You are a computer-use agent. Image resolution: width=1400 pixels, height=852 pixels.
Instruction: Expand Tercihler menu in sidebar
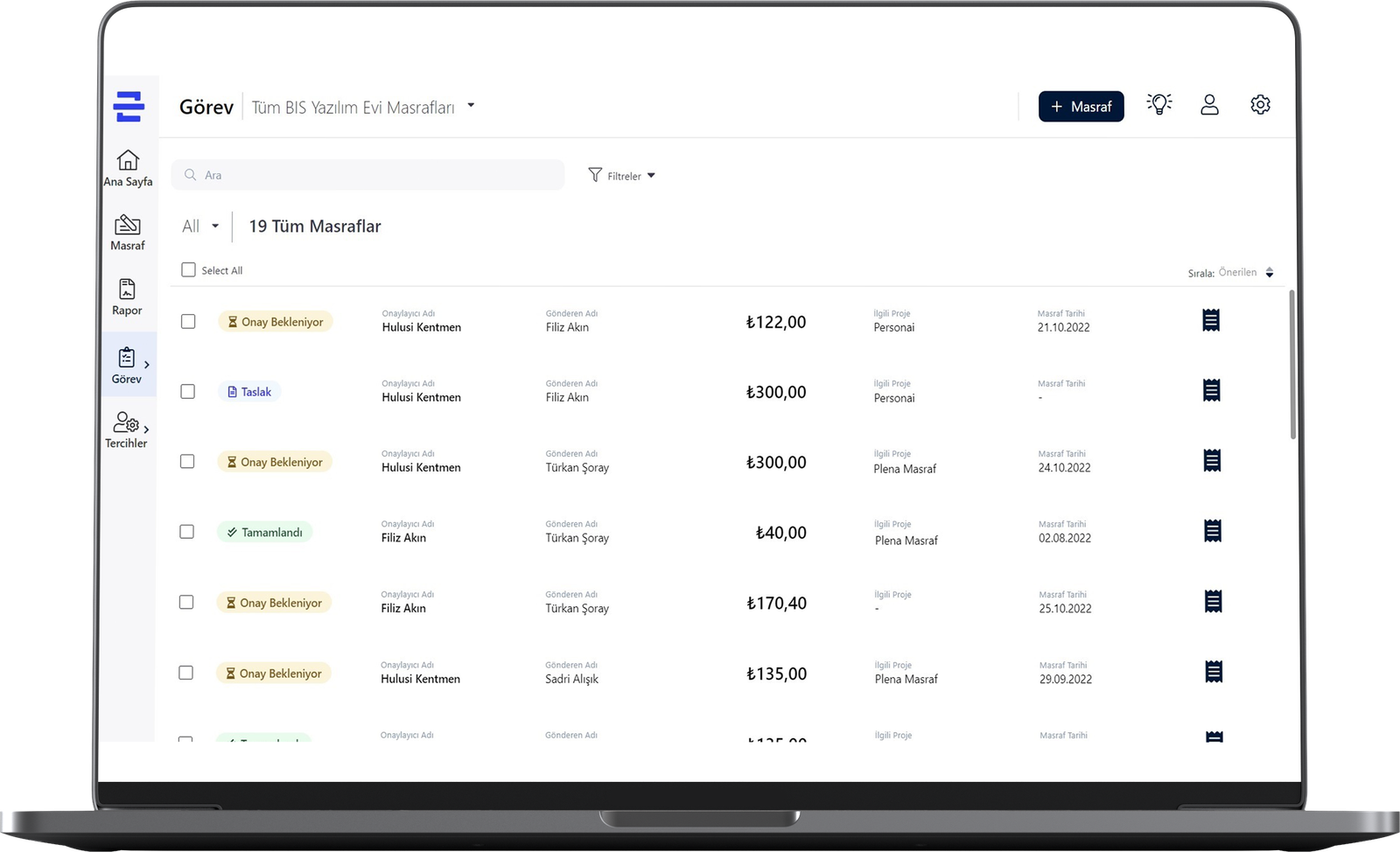coord(127,430)
